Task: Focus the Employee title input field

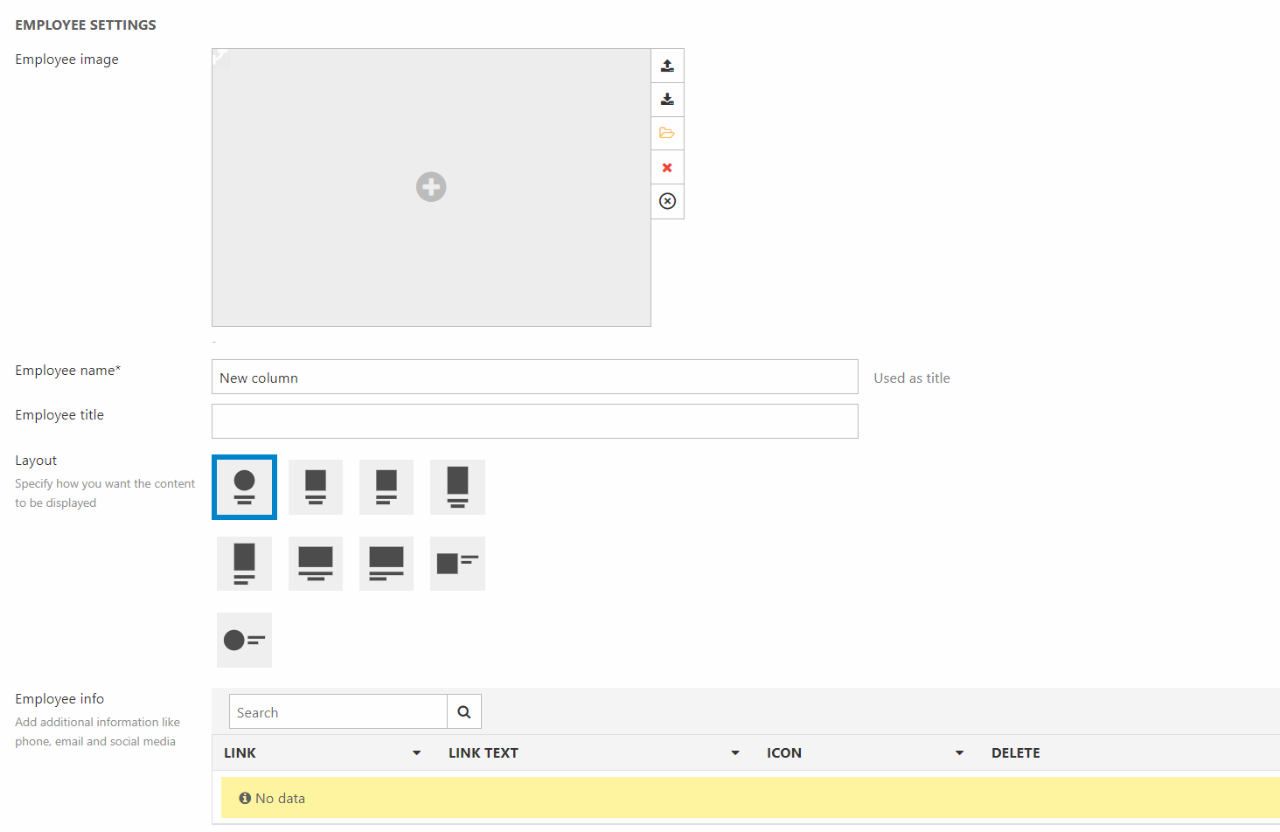Action: tap(534, 421)
